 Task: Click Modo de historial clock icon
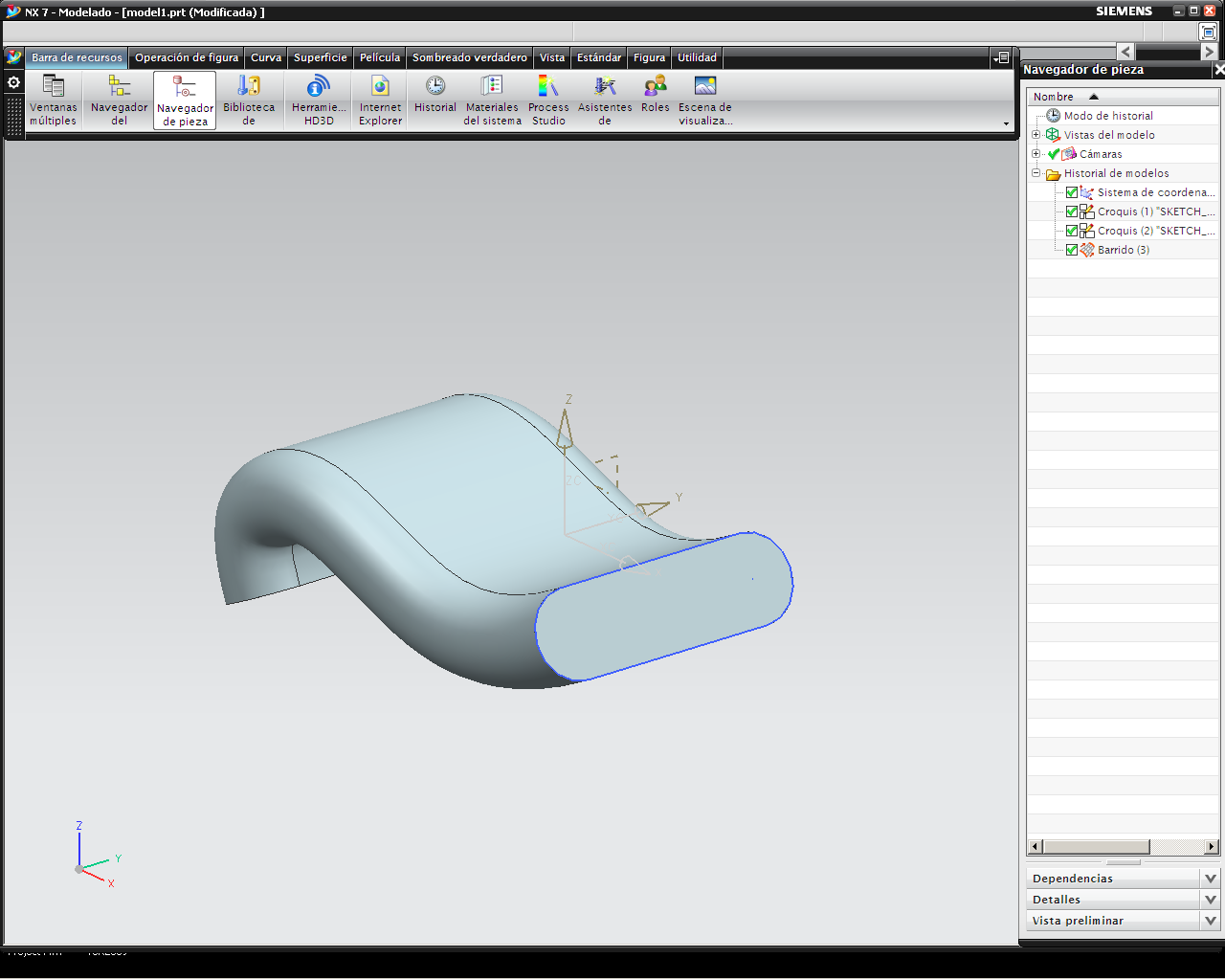(x=1053, y=116)
